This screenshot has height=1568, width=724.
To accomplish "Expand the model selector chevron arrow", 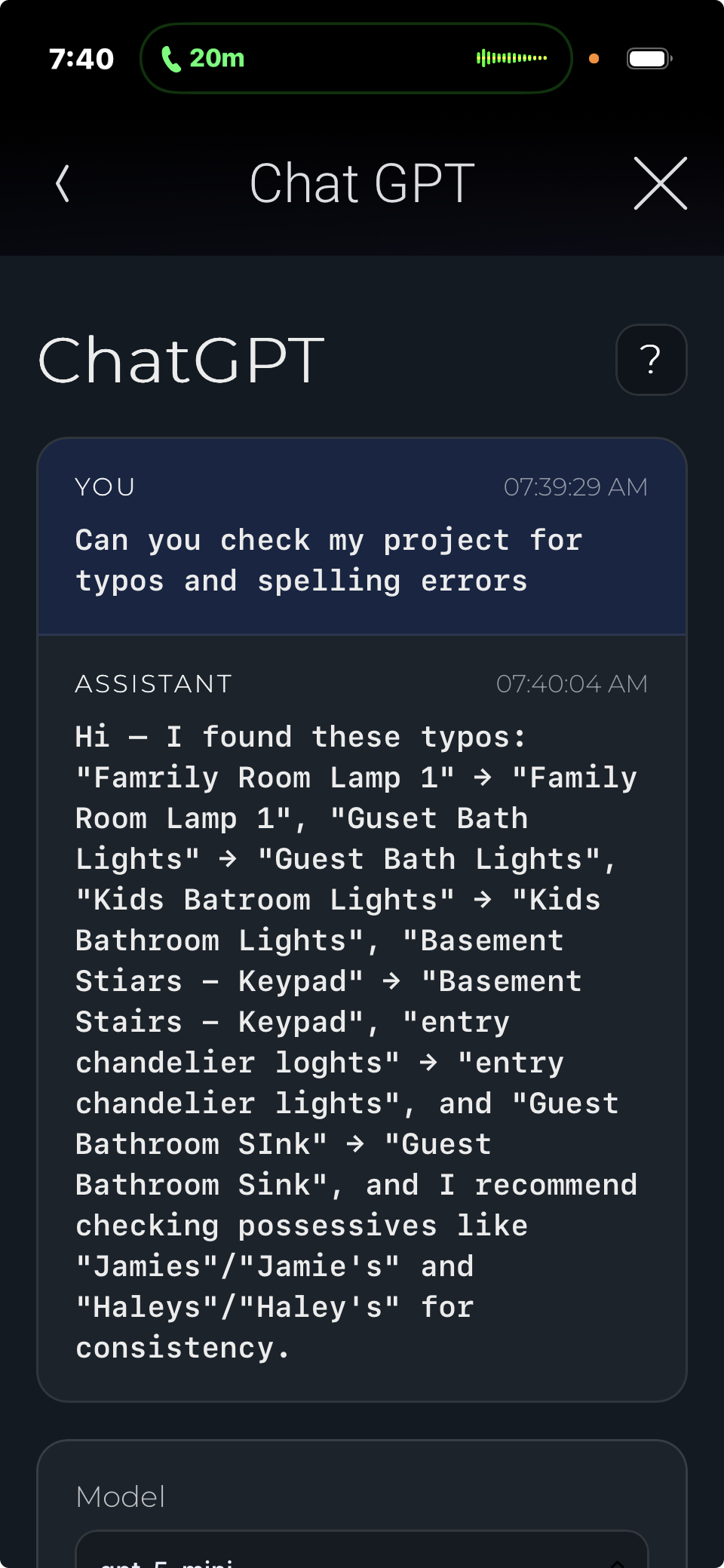I will click(x=617, y=1563).
